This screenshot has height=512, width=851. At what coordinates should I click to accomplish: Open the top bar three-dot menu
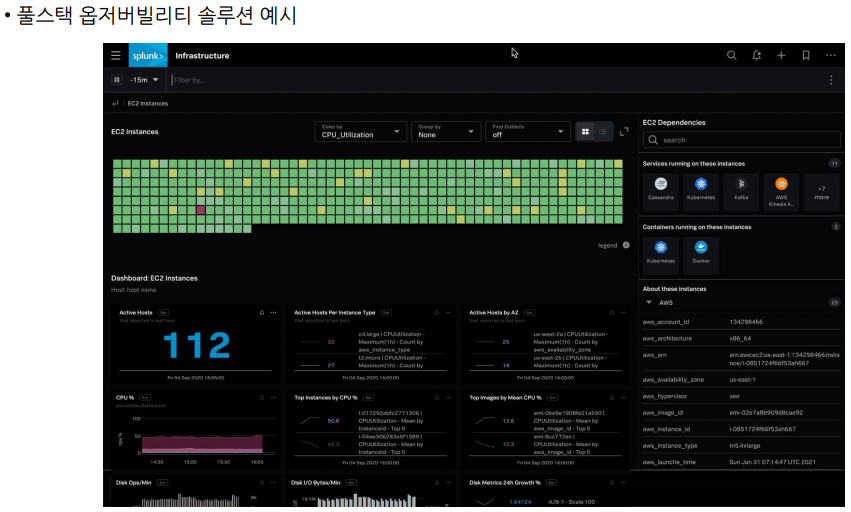(x=830, y=55)
